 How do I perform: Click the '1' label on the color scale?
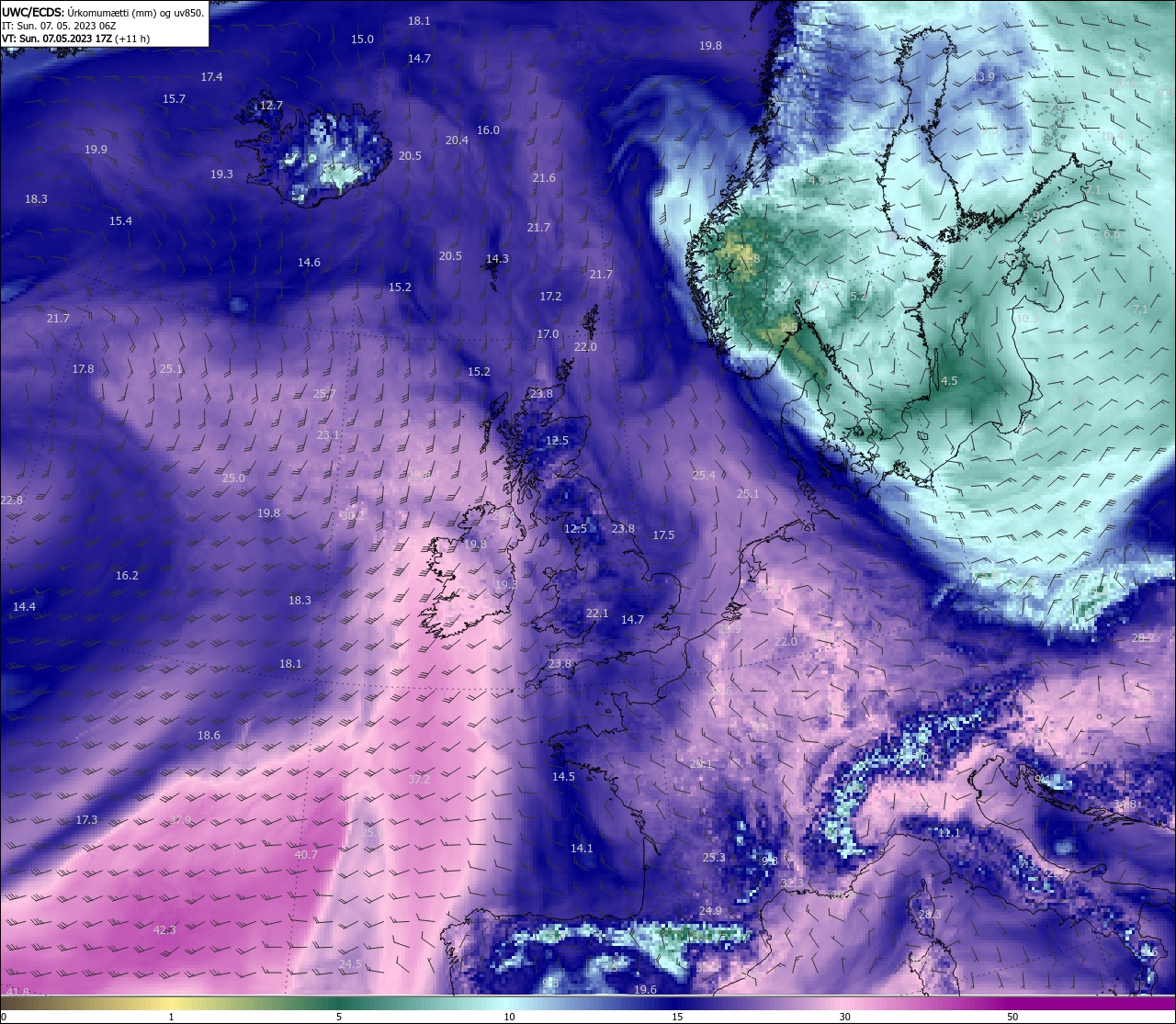(171, 1017)
